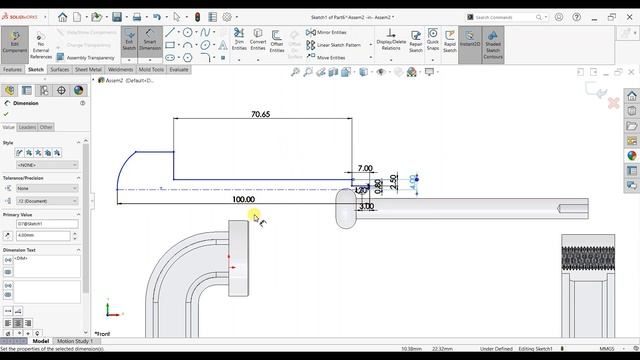The width and height of the screenshot is (640, 360).
Task: Confirm dimension with green checkmark
Action: coord(6,114)
